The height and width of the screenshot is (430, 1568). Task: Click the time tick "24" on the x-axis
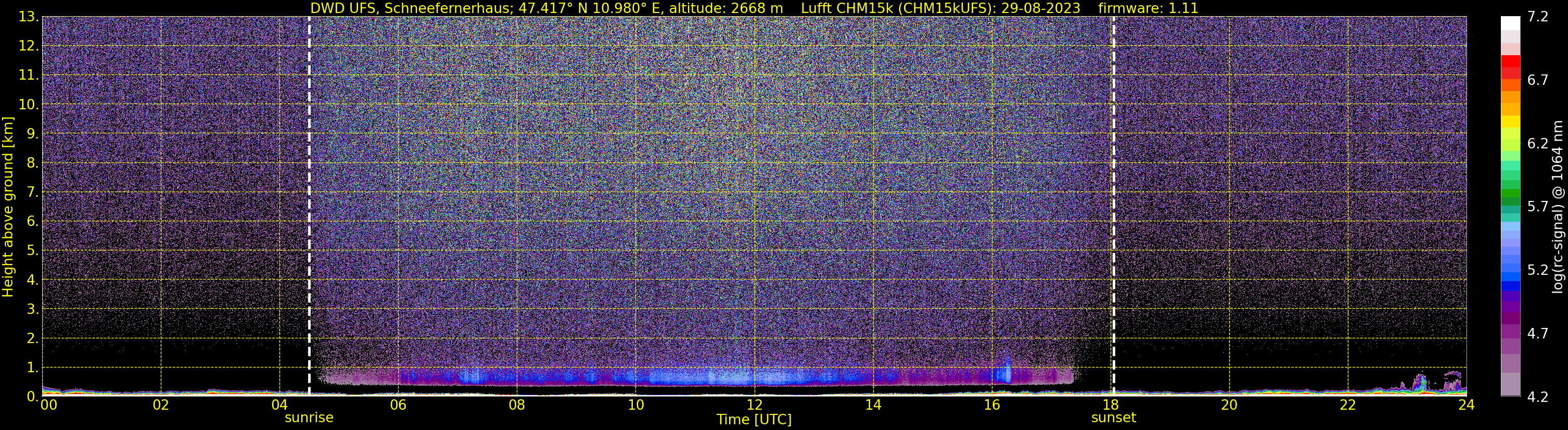[1467, 405]
